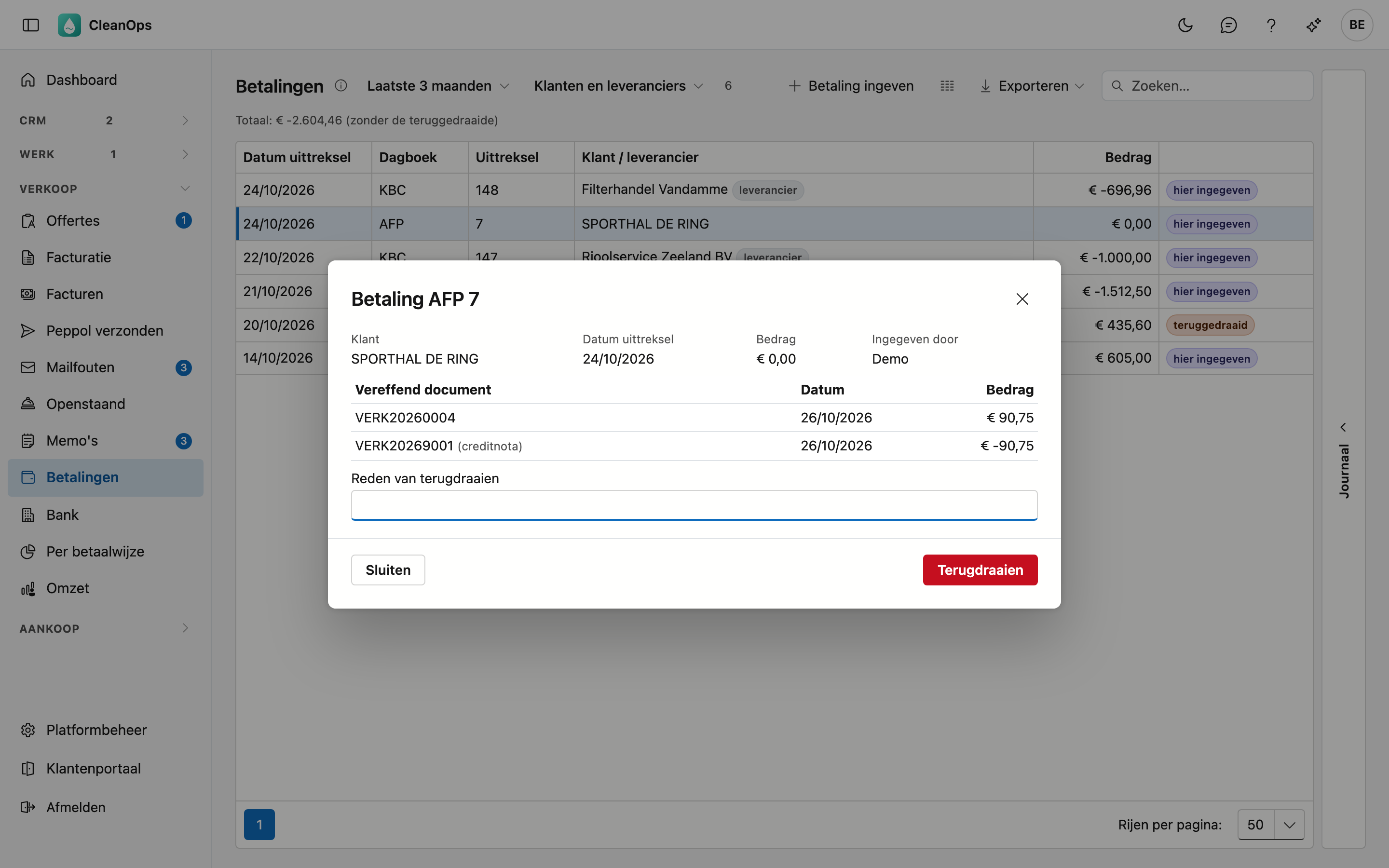Open Rijen per pagina dropdown

pyautogui.click(x=1271, y=825)
